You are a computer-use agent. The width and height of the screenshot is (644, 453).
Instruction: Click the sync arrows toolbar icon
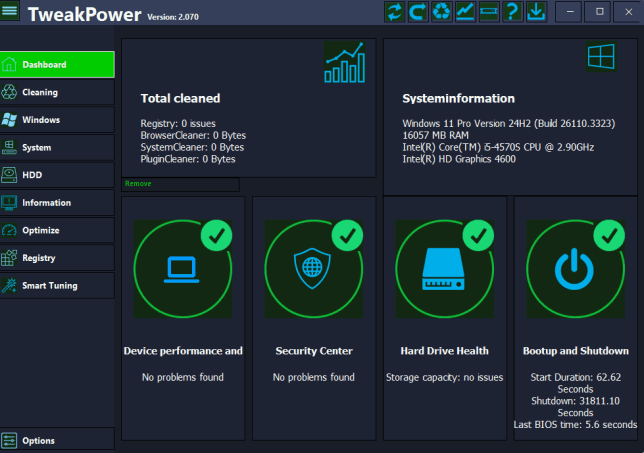tap(394, 12)
